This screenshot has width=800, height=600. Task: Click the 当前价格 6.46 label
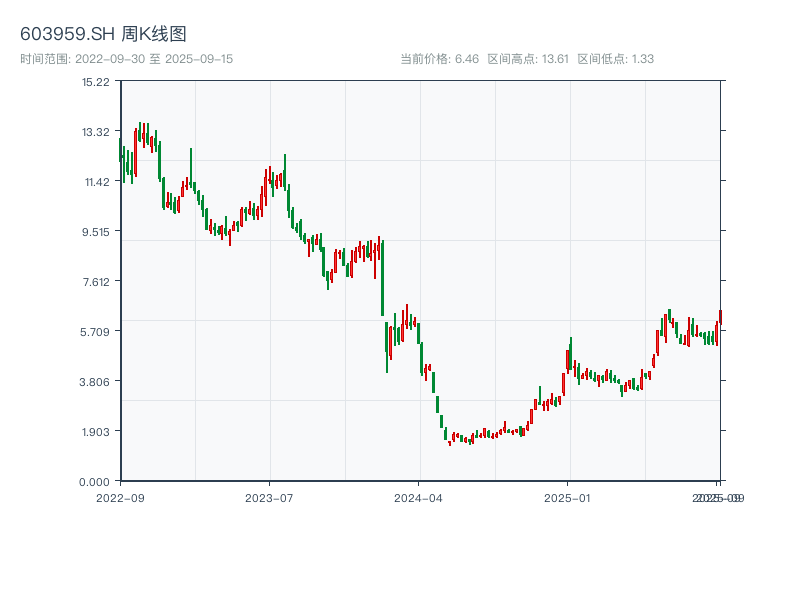(x=439, y=59)
